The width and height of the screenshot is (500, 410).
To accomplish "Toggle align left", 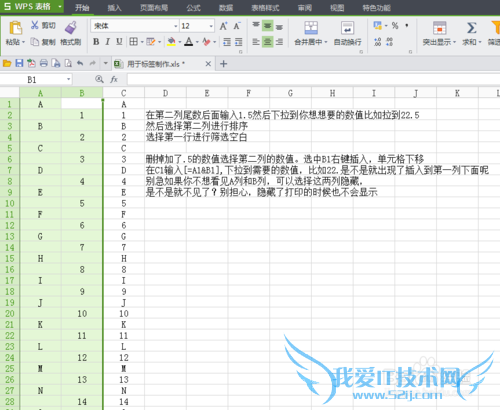I will (256, 42).
